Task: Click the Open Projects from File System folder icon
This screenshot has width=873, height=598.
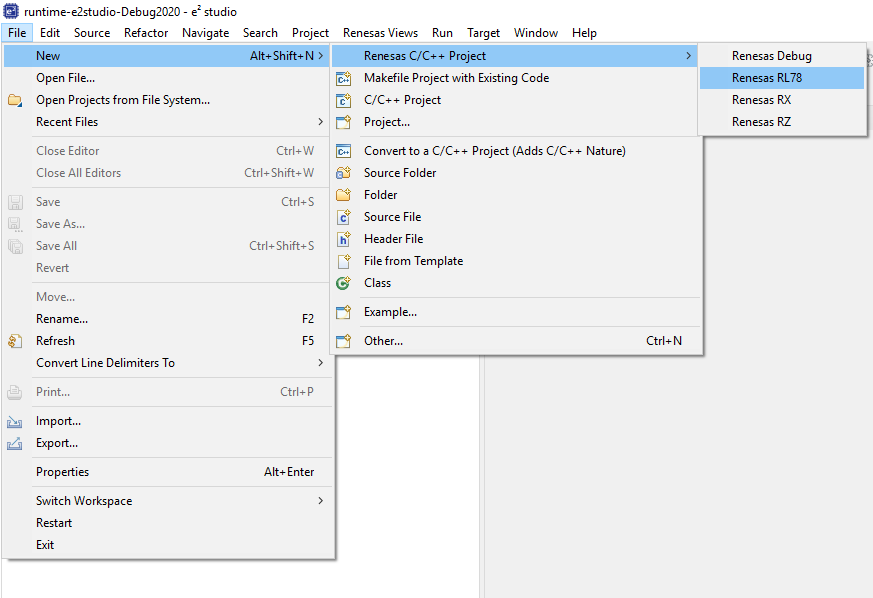Action: [15, 100]
